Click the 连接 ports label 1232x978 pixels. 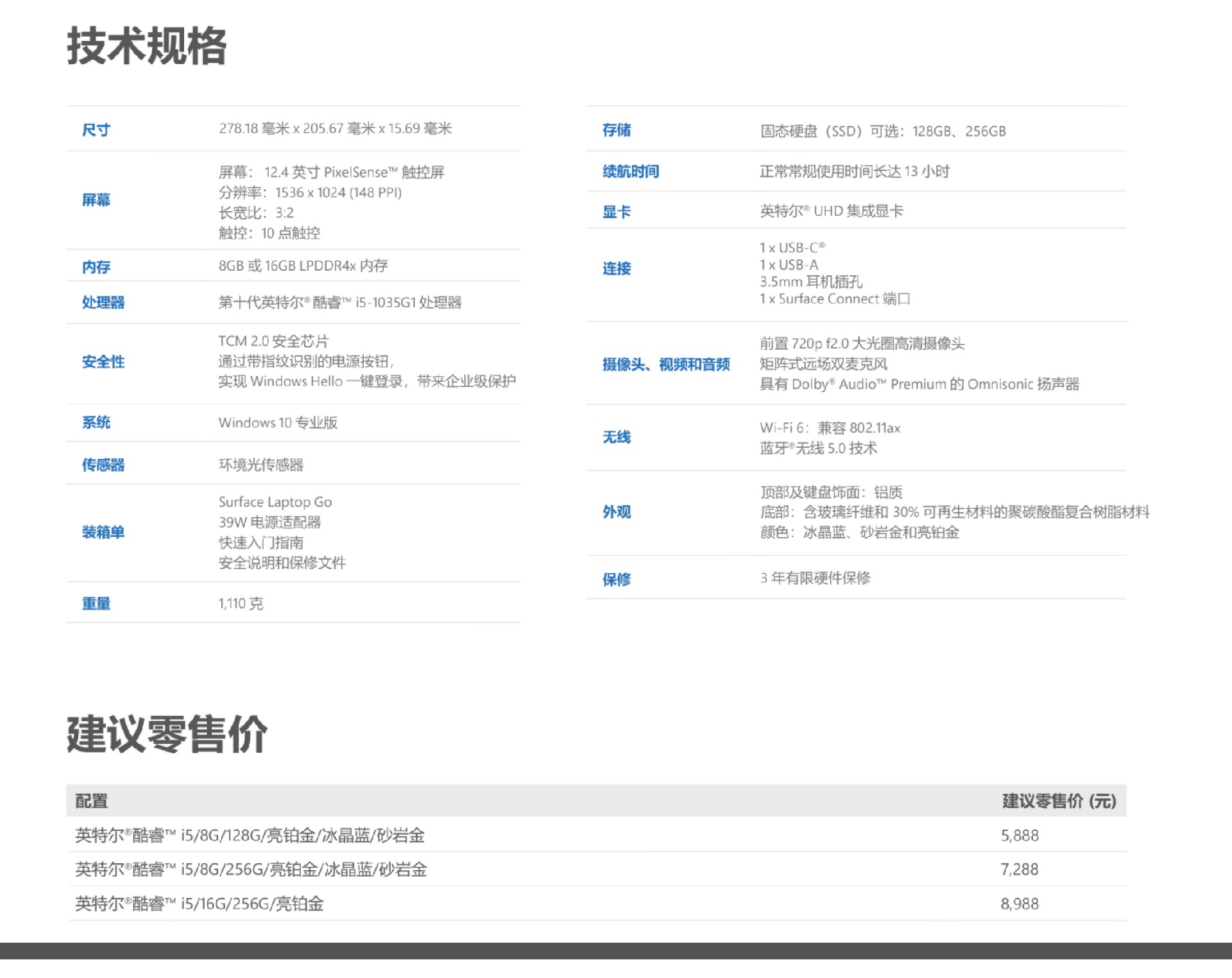click(x=617, y=269)
